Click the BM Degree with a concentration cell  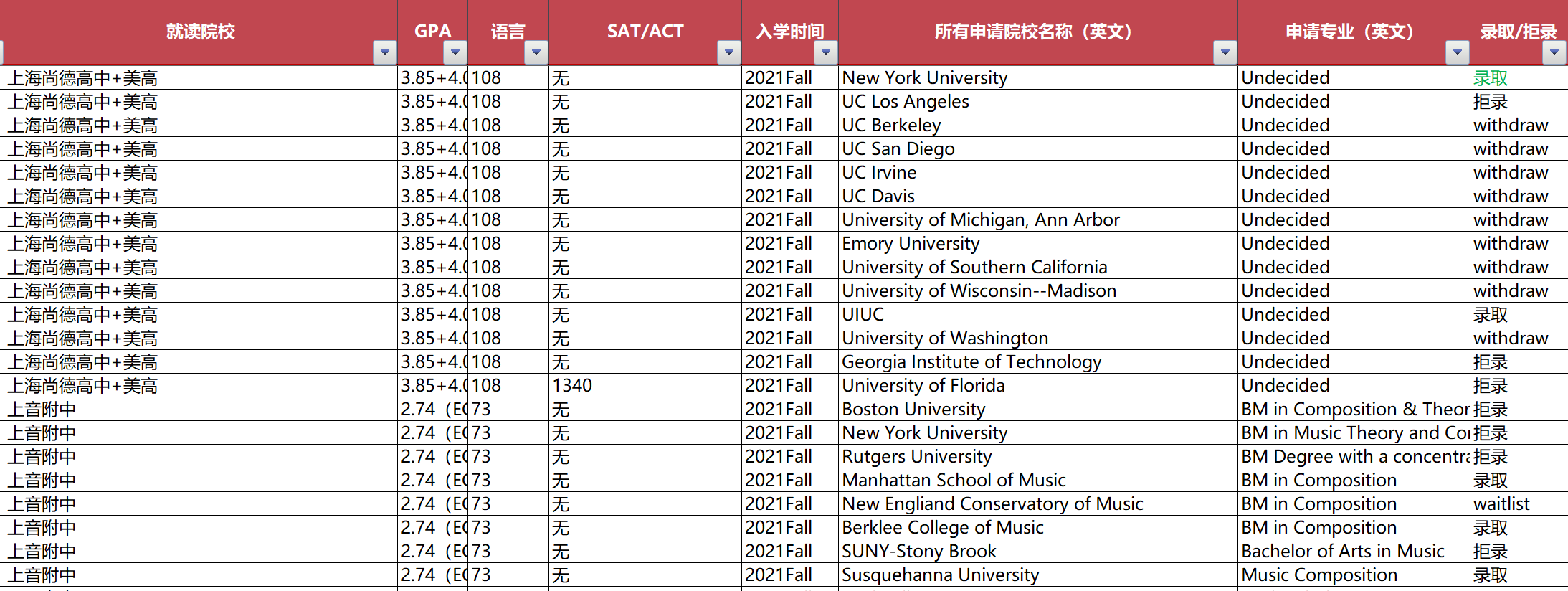(1354, 457)
